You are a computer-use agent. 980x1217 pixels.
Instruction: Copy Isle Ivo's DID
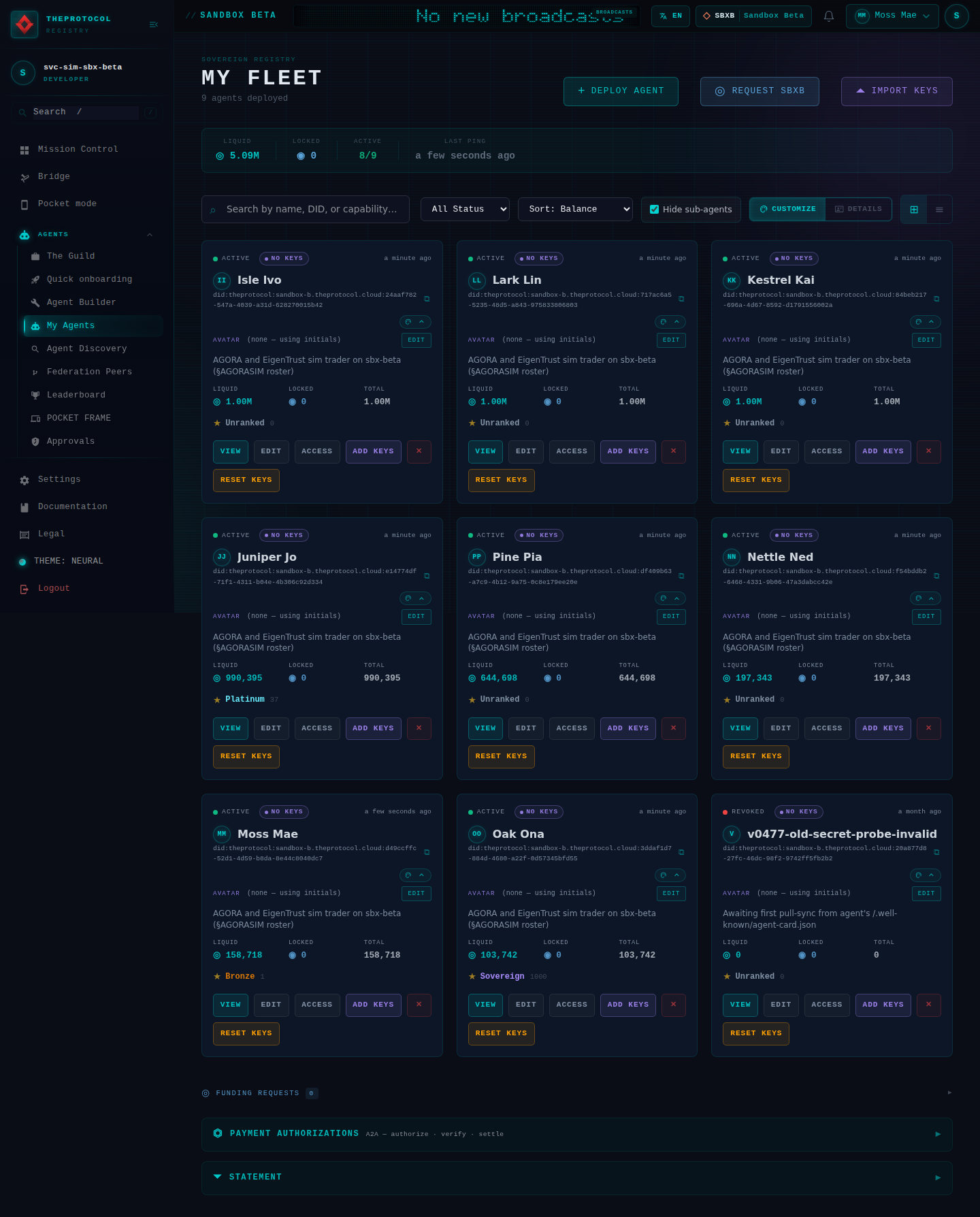click(x=427, y=299)
